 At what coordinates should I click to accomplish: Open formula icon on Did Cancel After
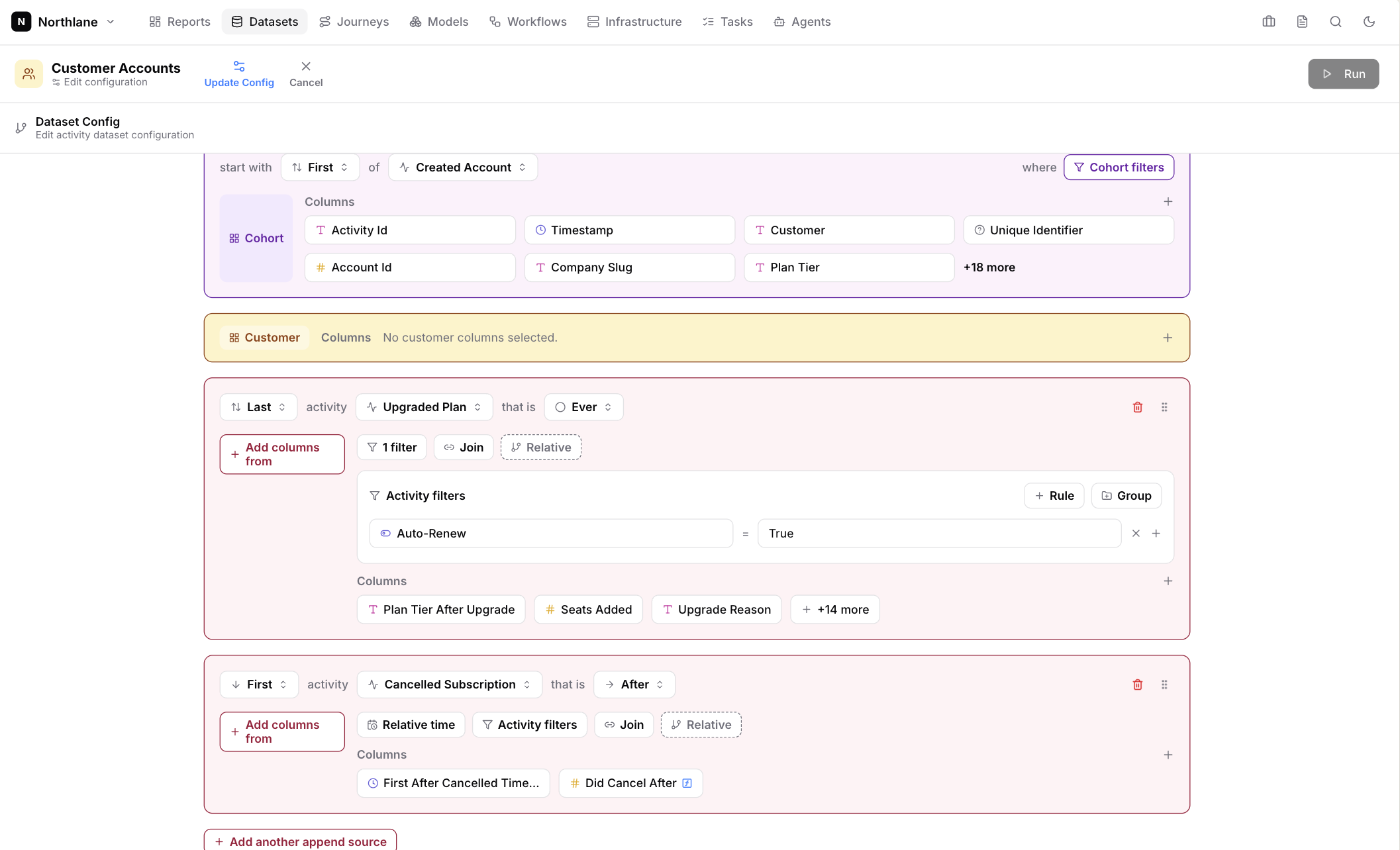coord(687,783)
